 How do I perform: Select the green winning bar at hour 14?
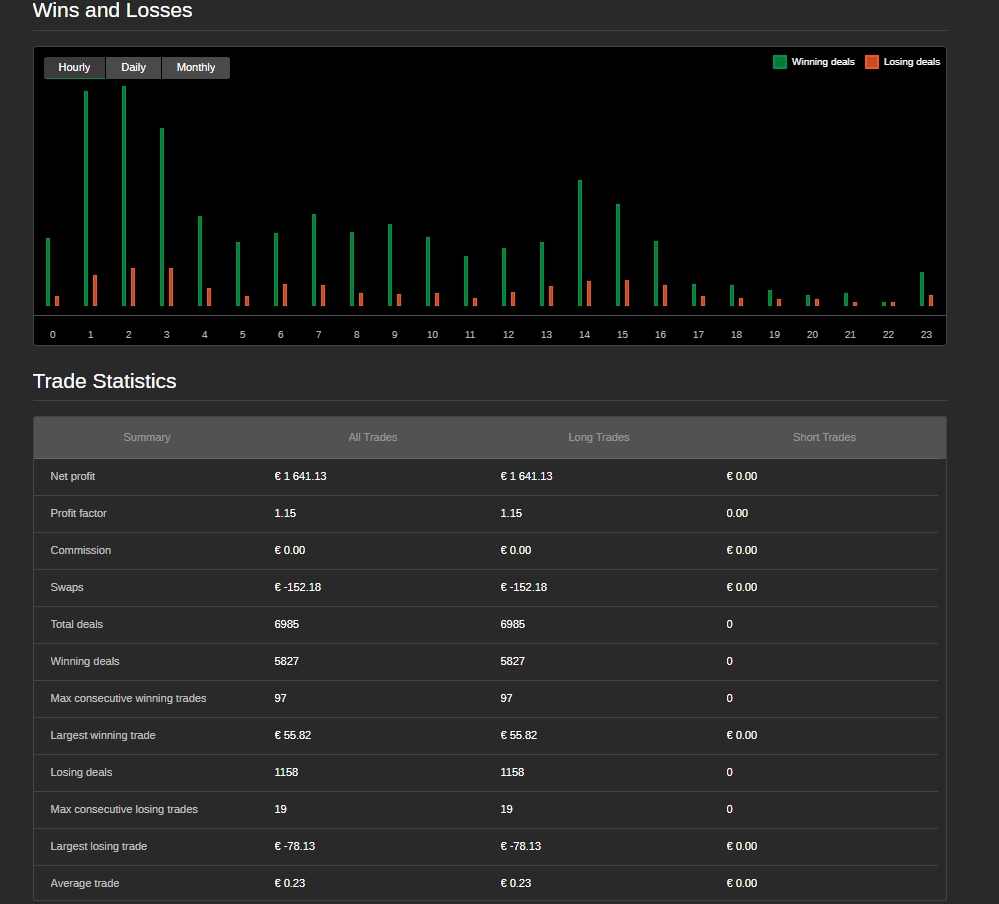[580, 243]
